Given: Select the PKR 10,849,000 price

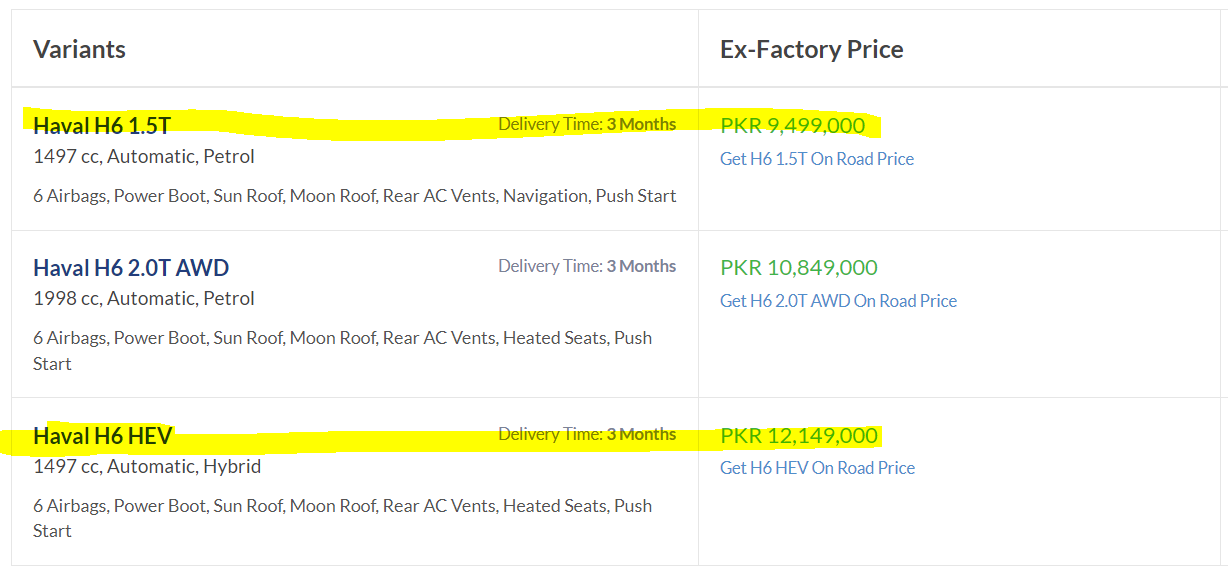Looking at the screenshot, I should click(799, 268).
